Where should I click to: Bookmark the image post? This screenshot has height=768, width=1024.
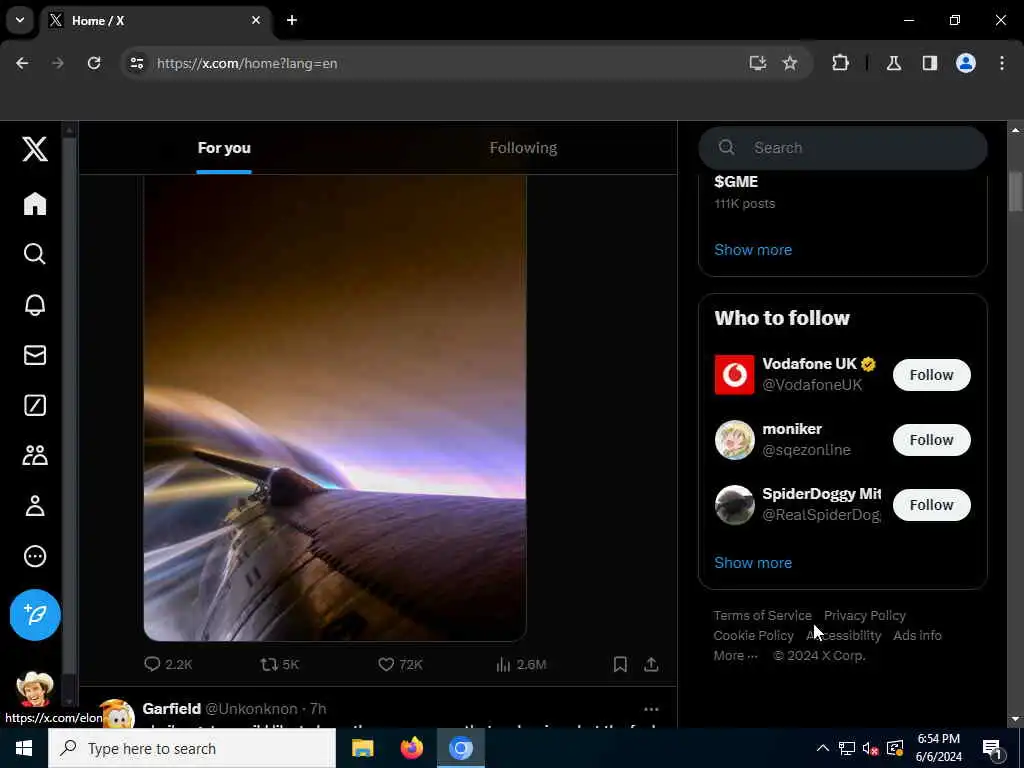coord(620,664)
